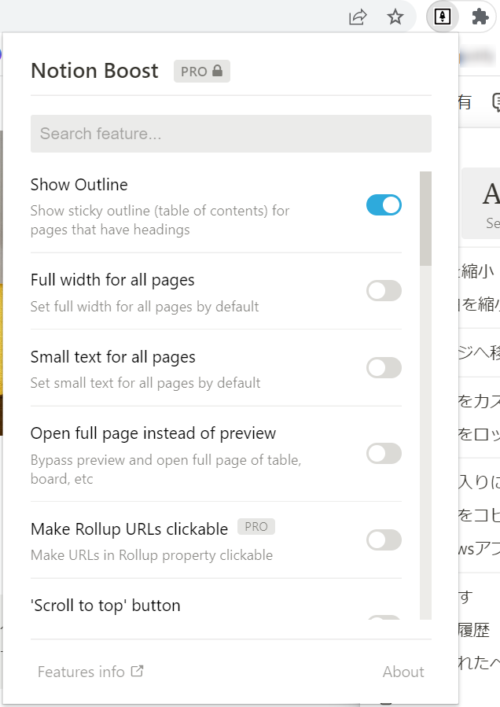Click the 'Show Outline' feature label
This screenshot has width=500, height=707.
[x=79, y=185]
